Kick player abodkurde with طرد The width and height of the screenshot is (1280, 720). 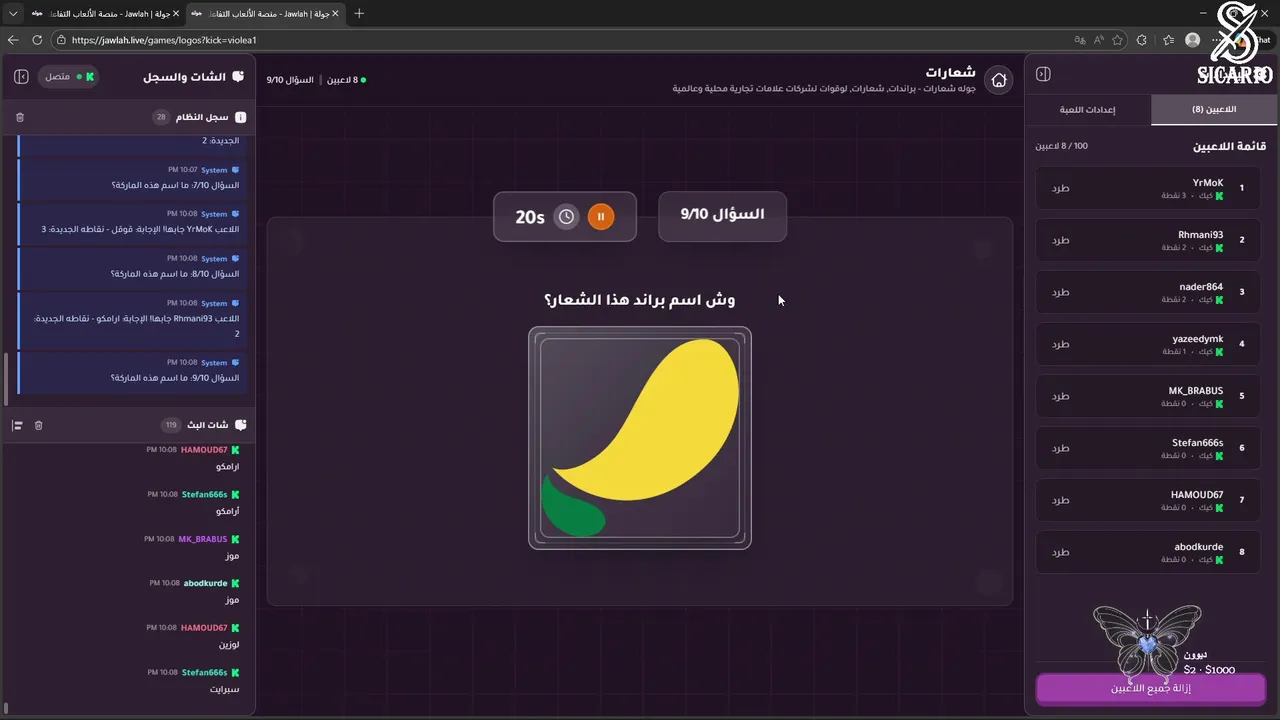1060,552
